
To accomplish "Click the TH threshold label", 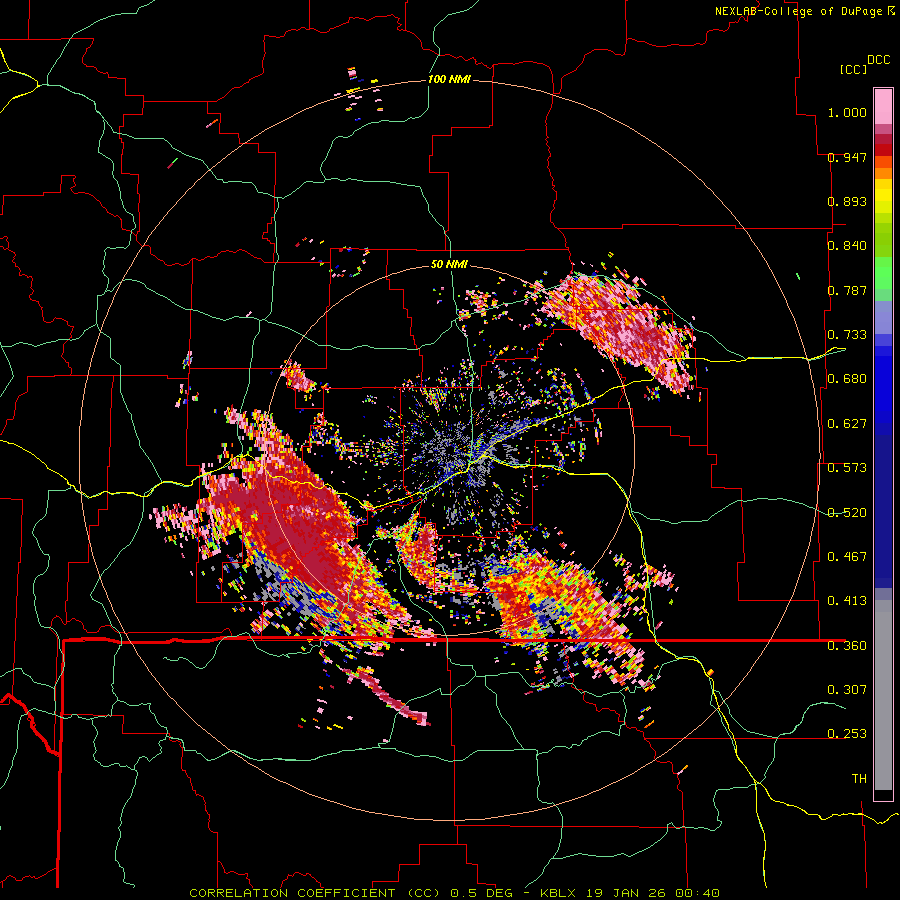I will 859,779.
